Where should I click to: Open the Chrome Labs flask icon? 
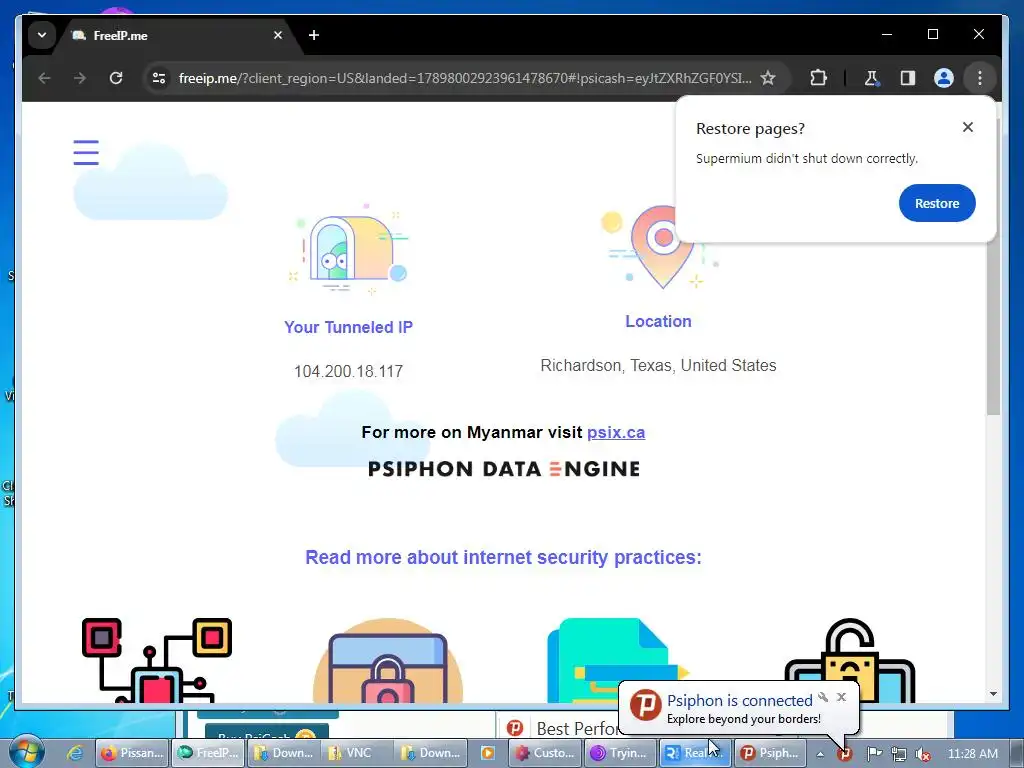(x=871, y=78)
